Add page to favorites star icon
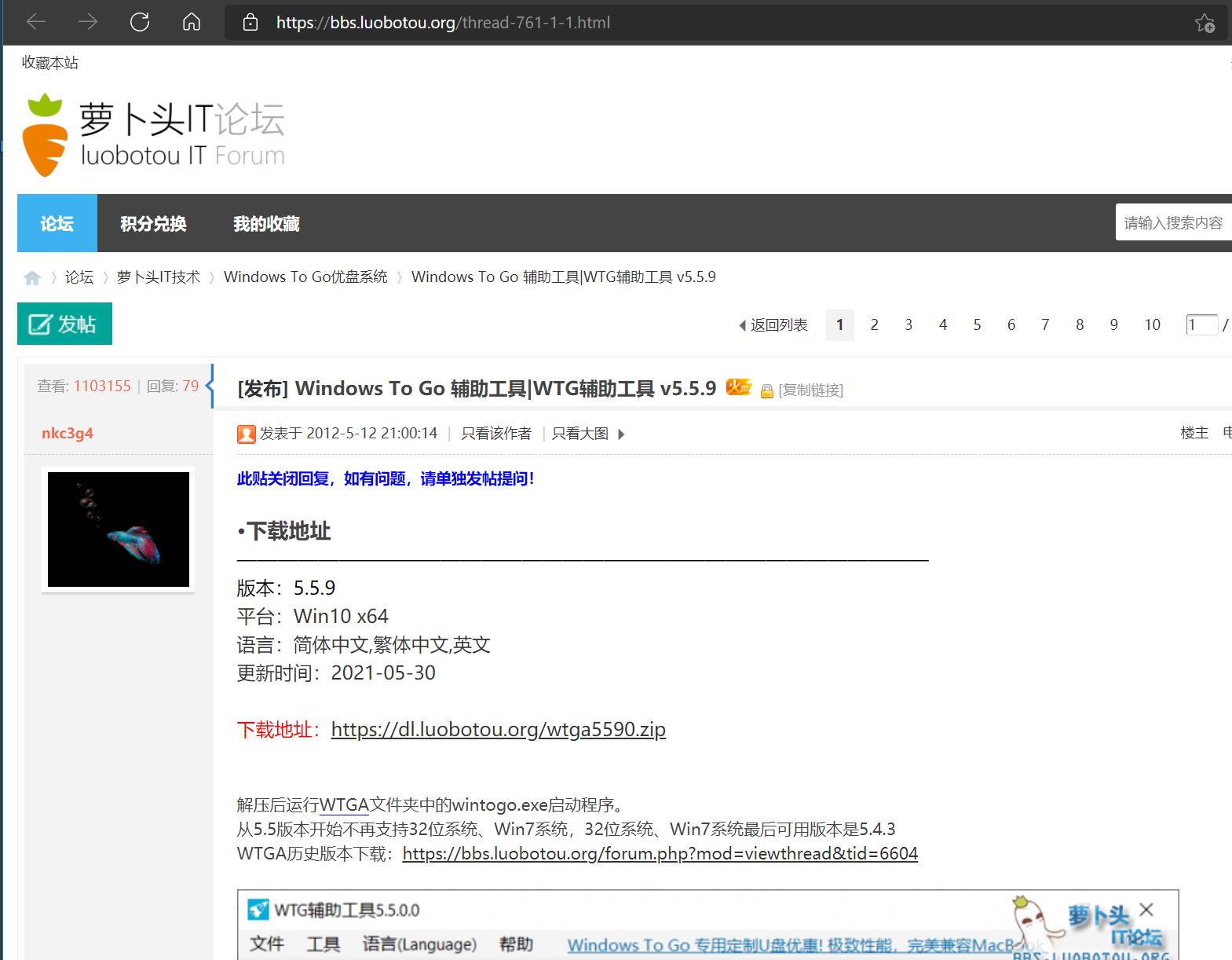The height and width of the screenshot is (960, 1232). (1205, 23)
